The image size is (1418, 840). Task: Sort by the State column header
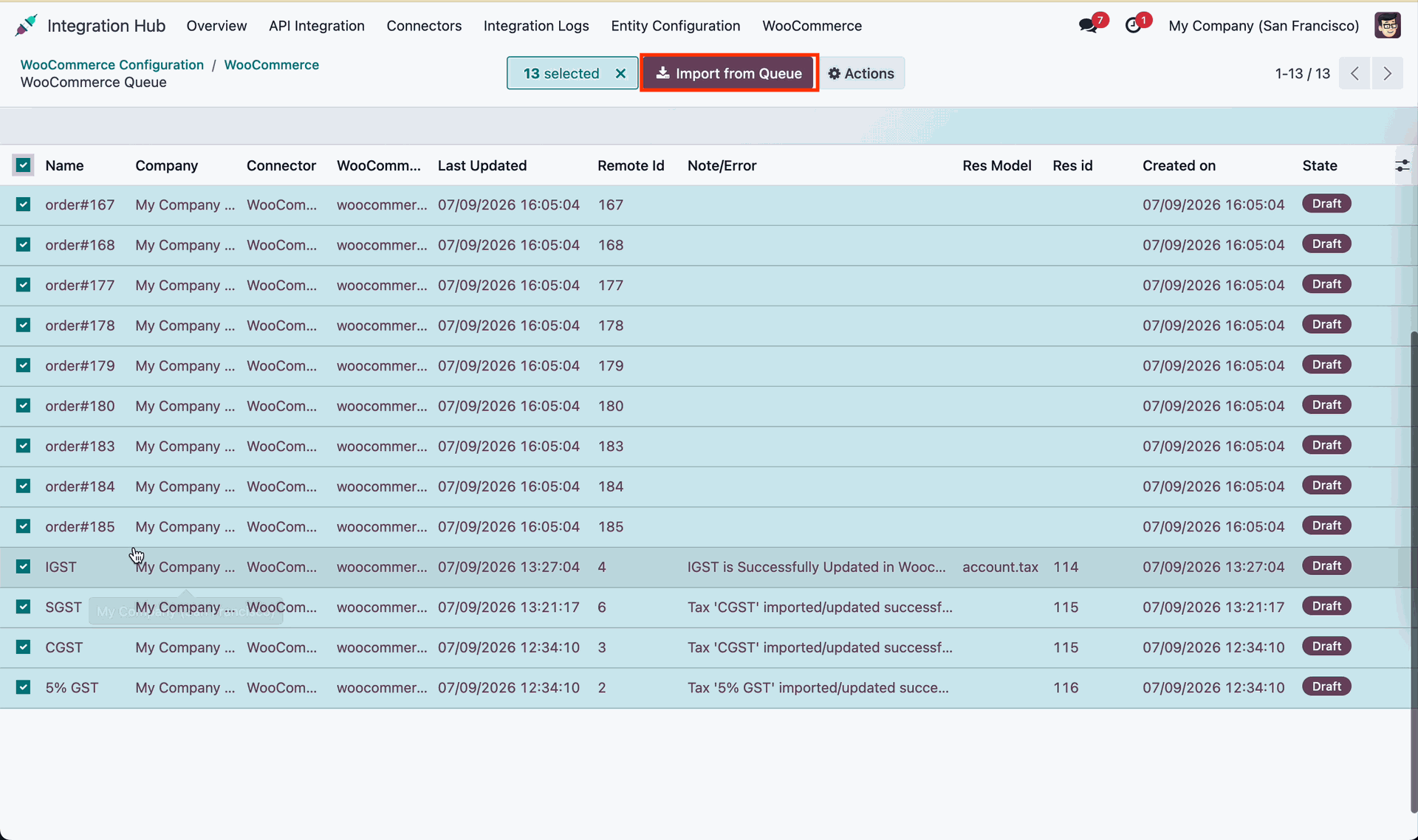(x=1319, y=165)
